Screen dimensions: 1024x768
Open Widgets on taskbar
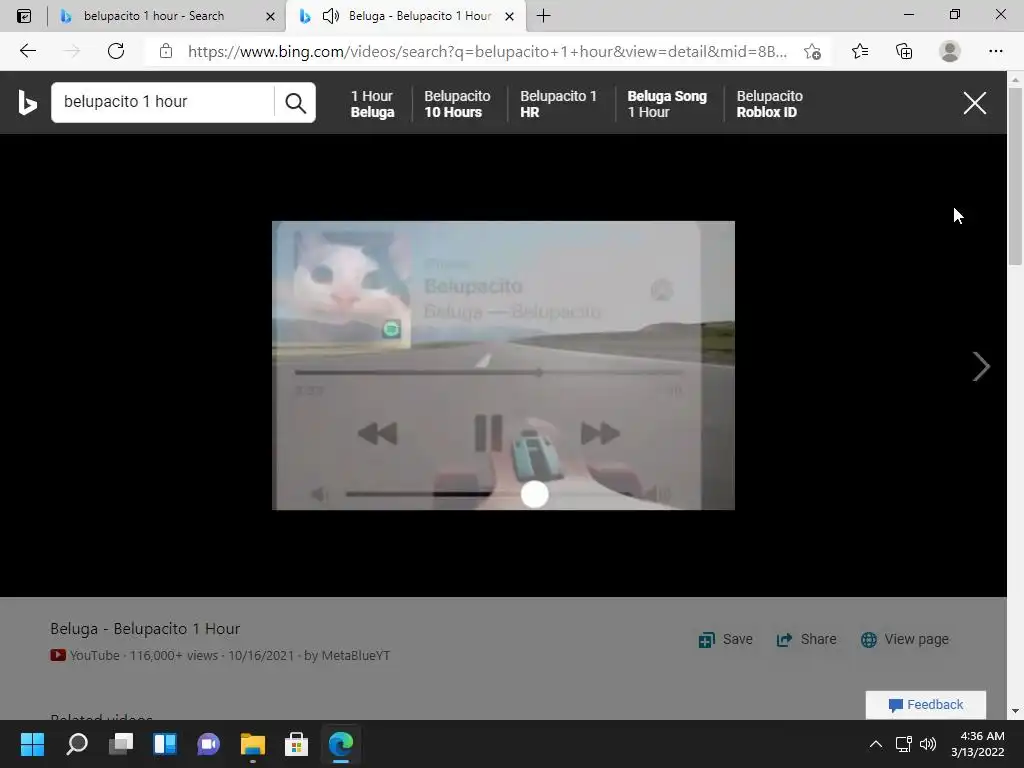[165, 744]
